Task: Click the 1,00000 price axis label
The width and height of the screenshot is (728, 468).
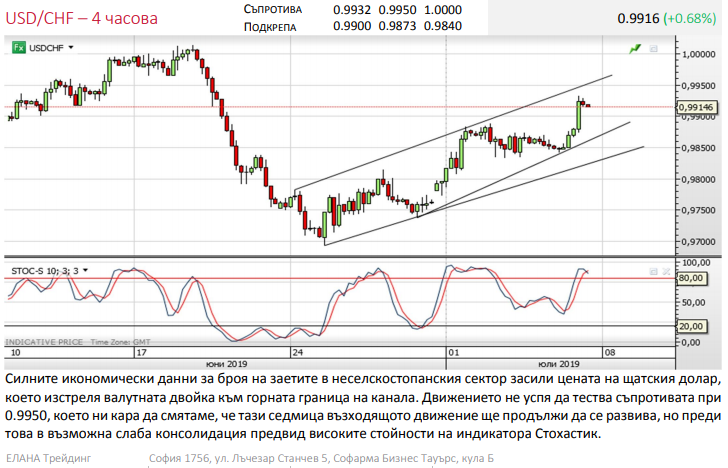Action: (698, 54)
